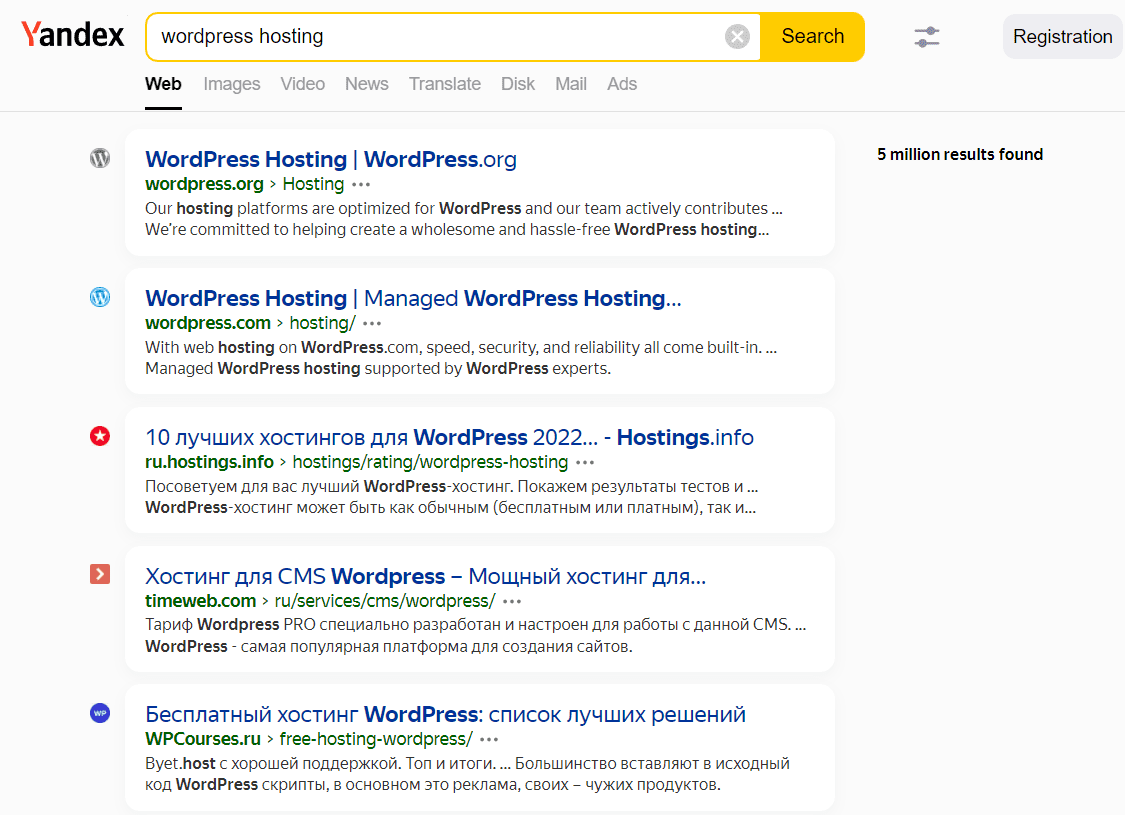The image size is (1125, 815).
Task: Click snippet 'Посоветуем для вас лучший WordPress-хостинг'
Action: click(x=451, y=497)
